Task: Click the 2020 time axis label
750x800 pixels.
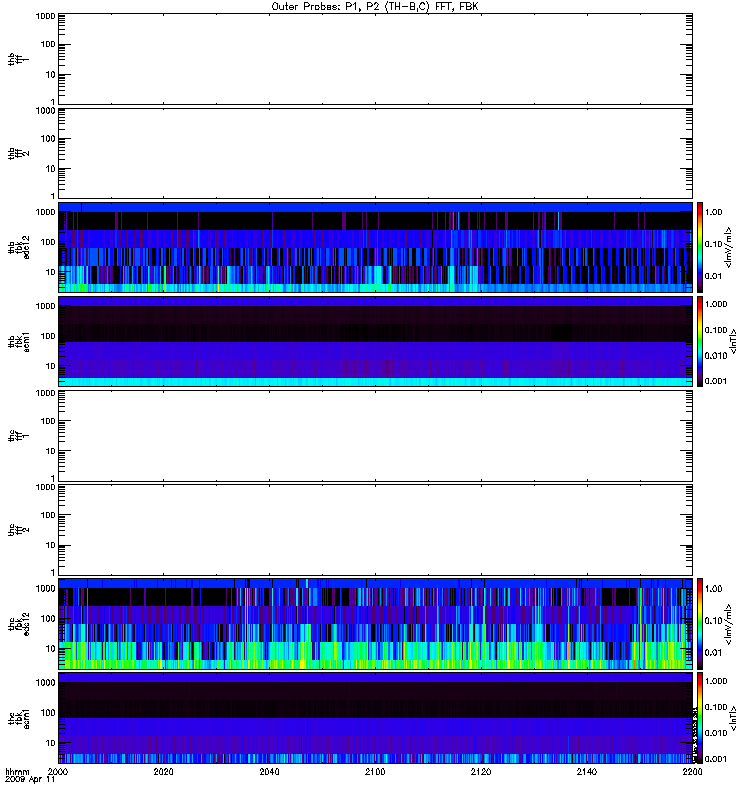Action: click(163, 771)
